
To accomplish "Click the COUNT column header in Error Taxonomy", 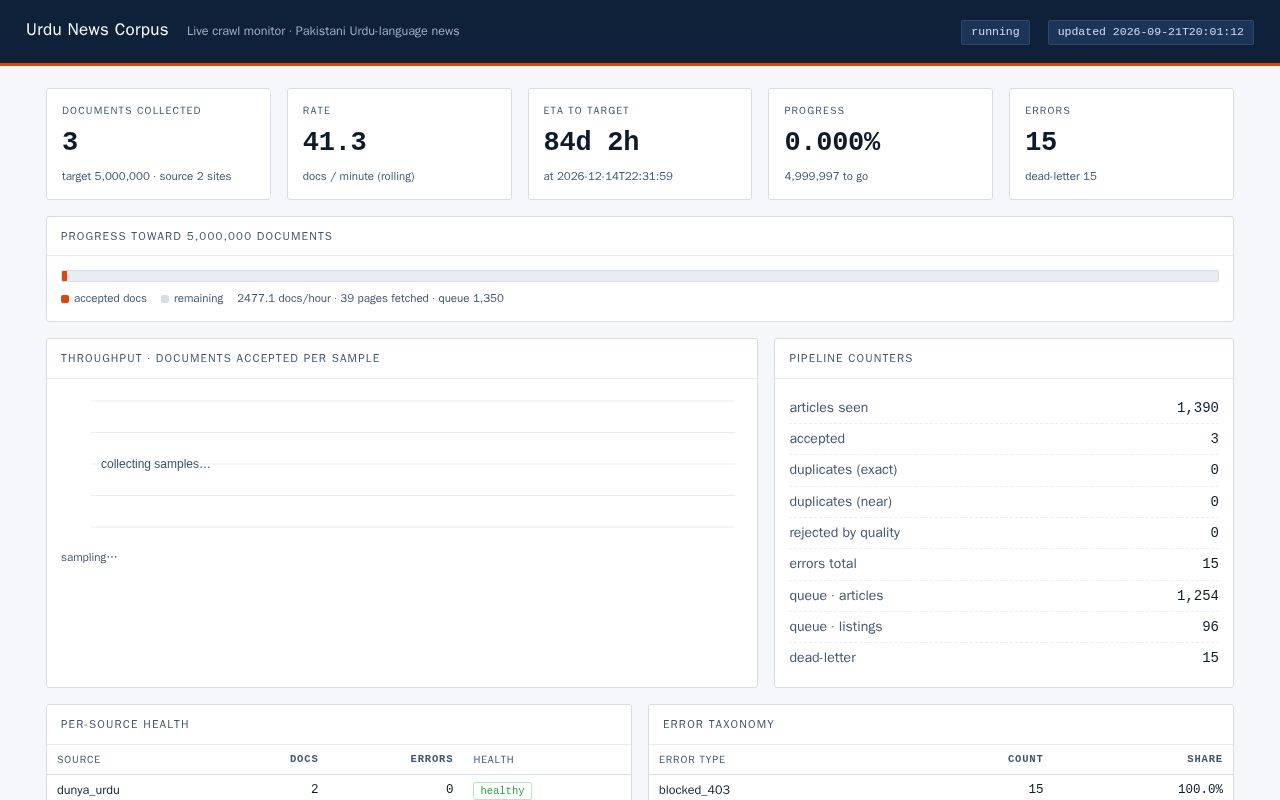I will (1025, 759).
